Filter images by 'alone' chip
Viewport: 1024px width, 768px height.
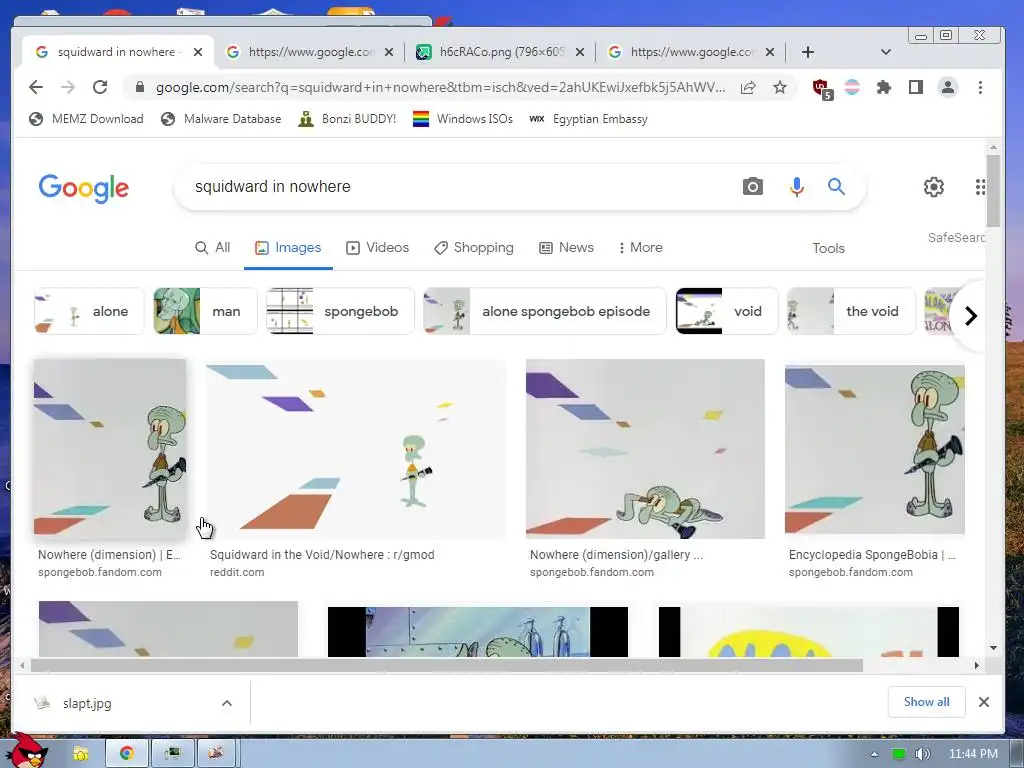(x=89, y=312)
